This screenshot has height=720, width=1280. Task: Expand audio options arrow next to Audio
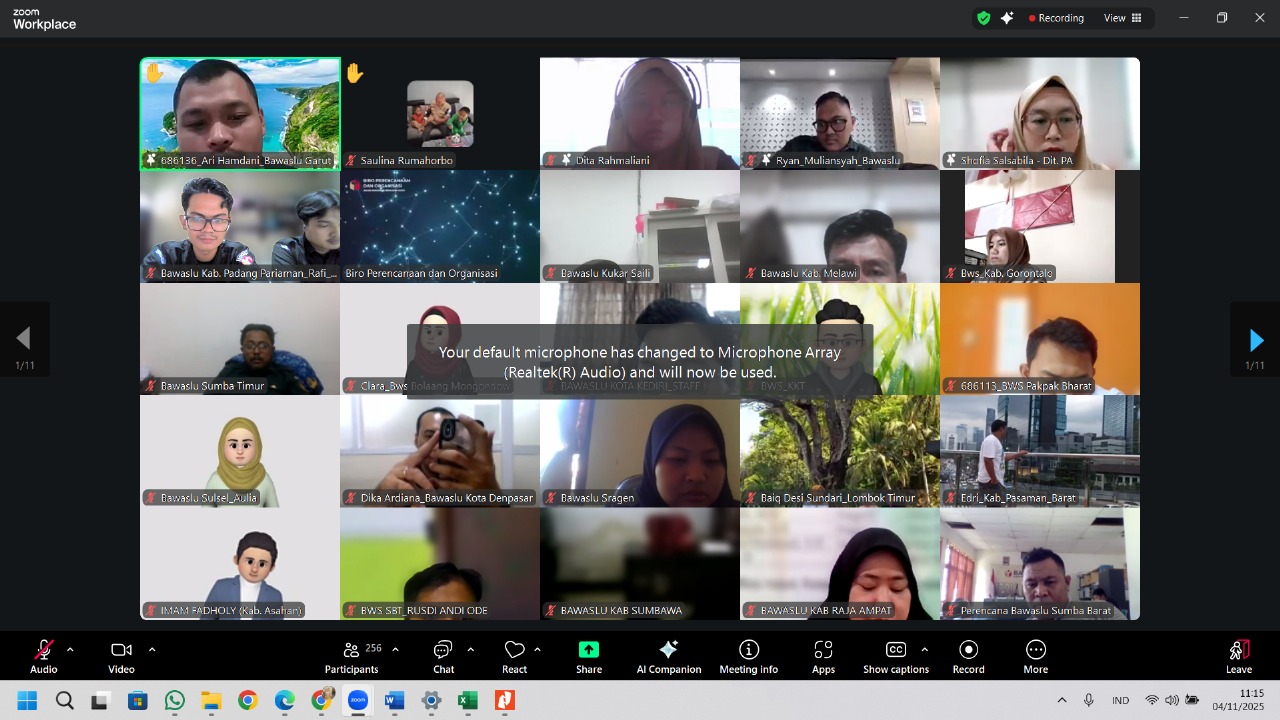(x=70, y=650)
